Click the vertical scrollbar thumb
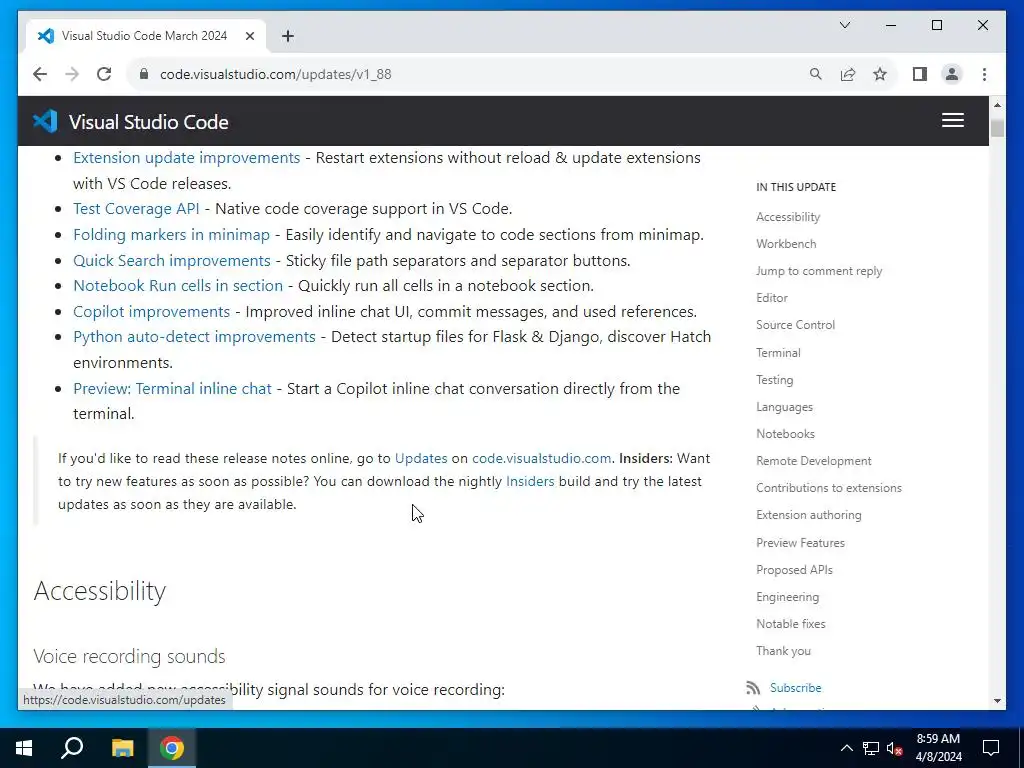1024x768 pixels. 997,127
